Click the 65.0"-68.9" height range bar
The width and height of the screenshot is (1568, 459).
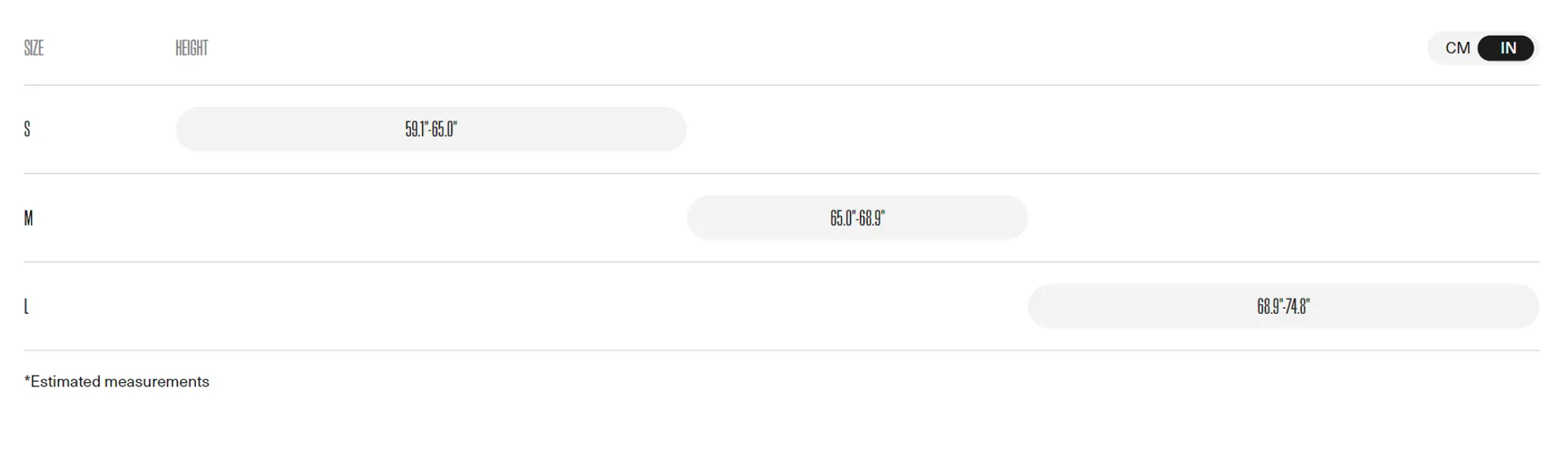pos(857,218)
